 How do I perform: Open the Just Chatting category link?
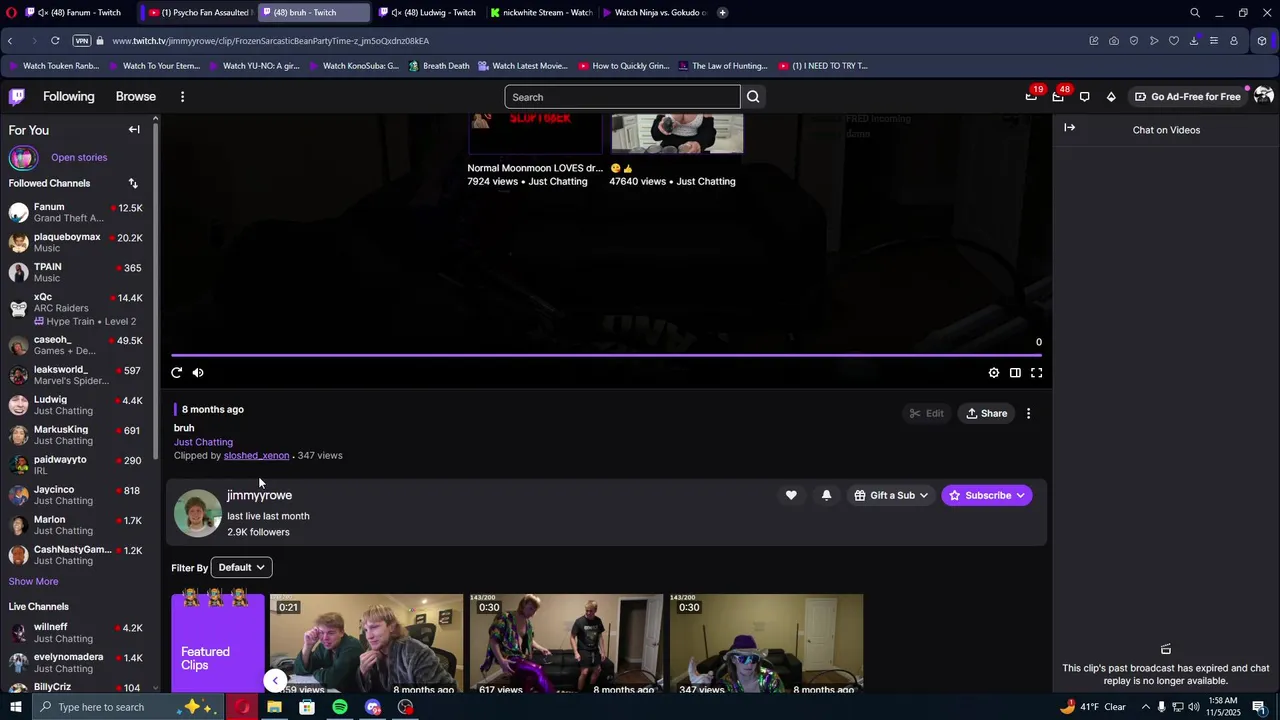pos(203,442)
